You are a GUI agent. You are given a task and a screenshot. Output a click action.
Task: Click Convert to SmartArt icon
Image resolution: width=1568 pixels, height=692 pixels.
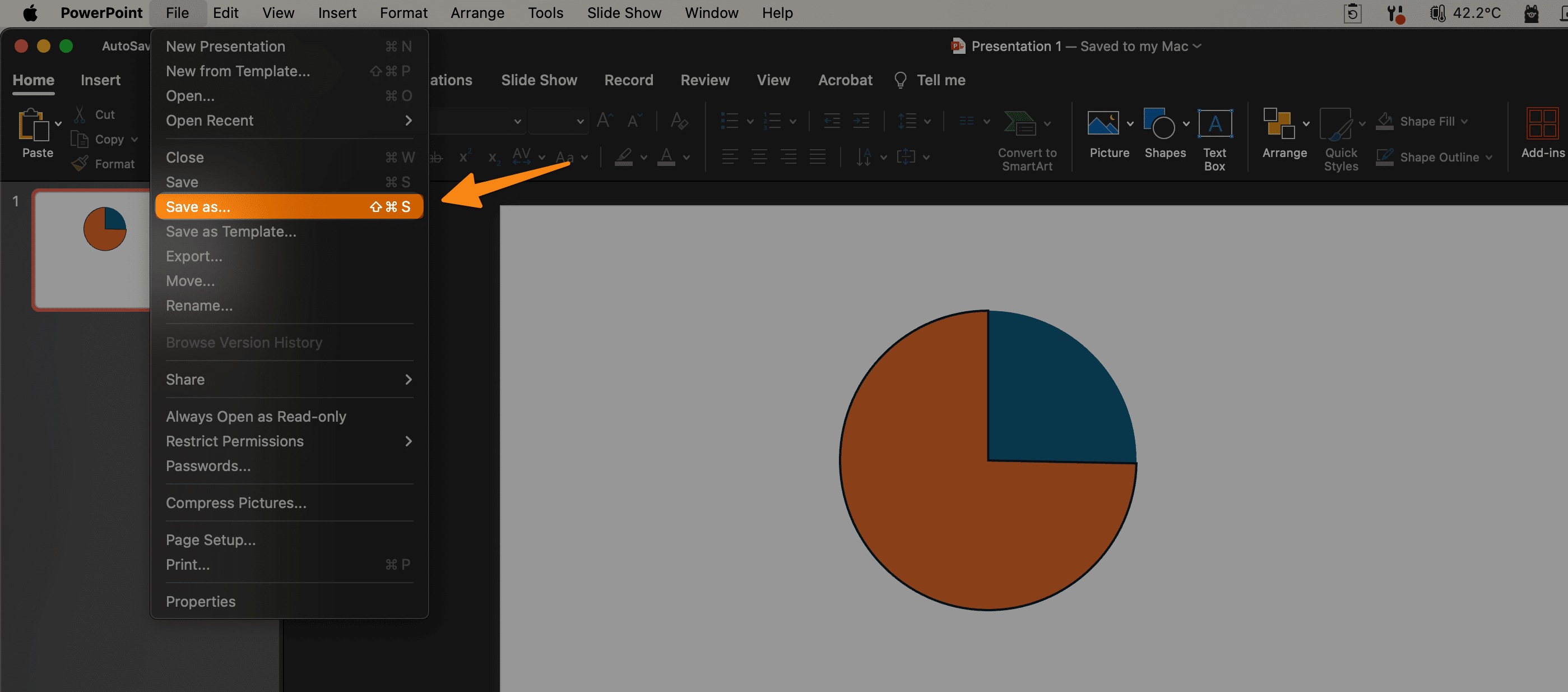[x=1019, y=124]
